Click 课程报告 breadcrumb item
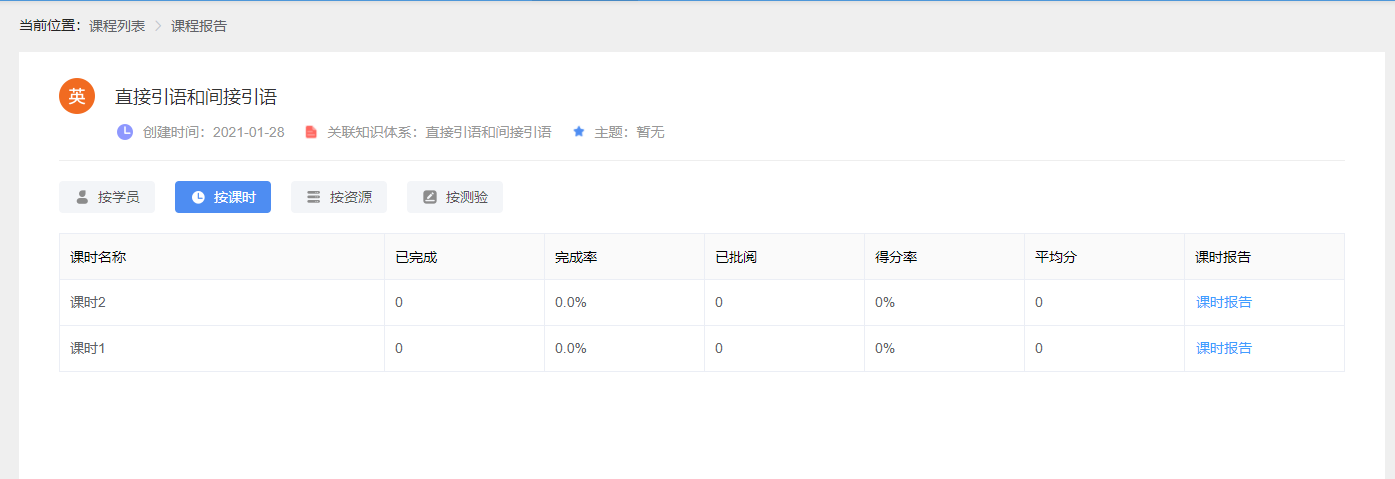 tap(199, 26)
